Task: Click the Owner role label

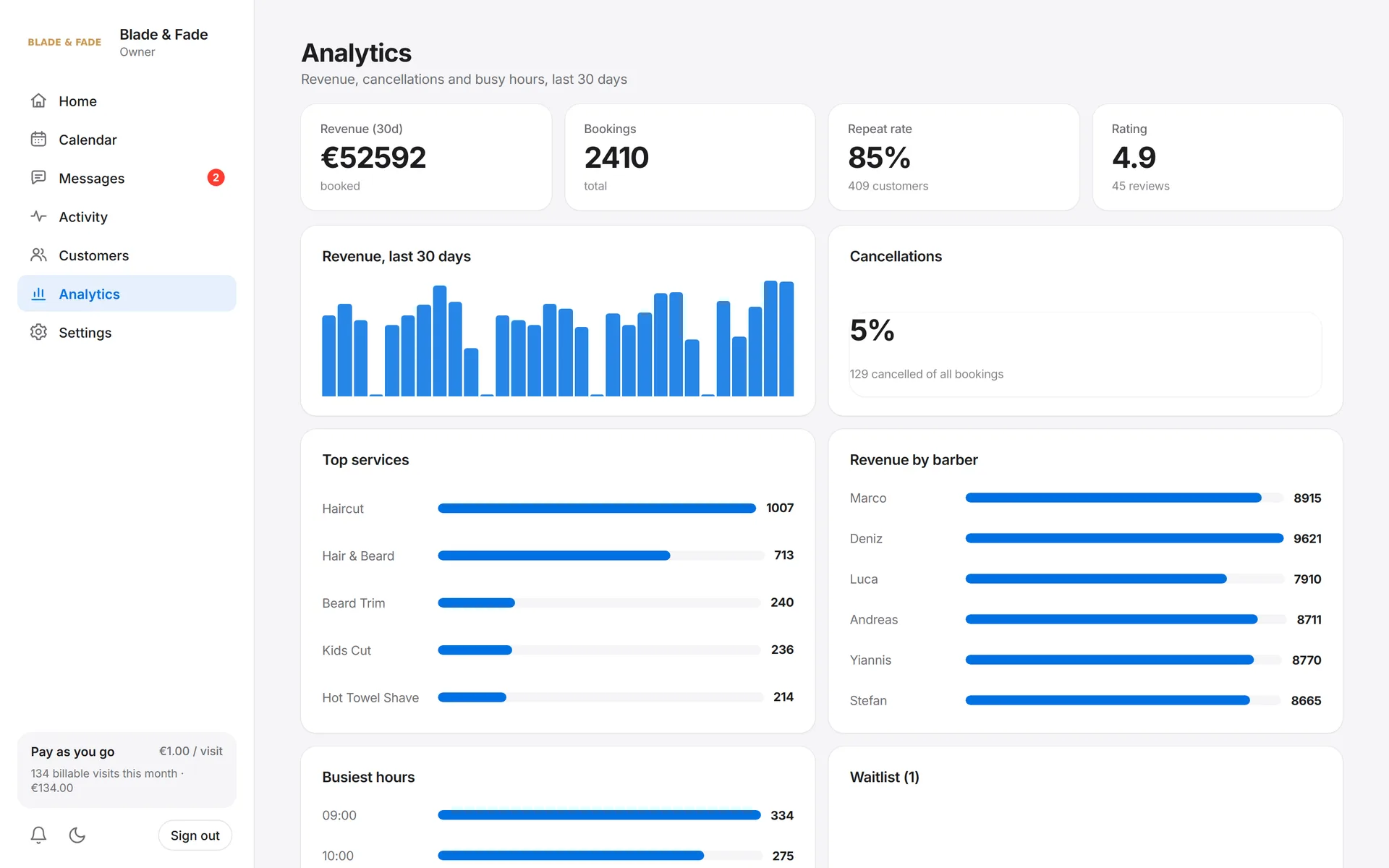Action: pos(137,52)
